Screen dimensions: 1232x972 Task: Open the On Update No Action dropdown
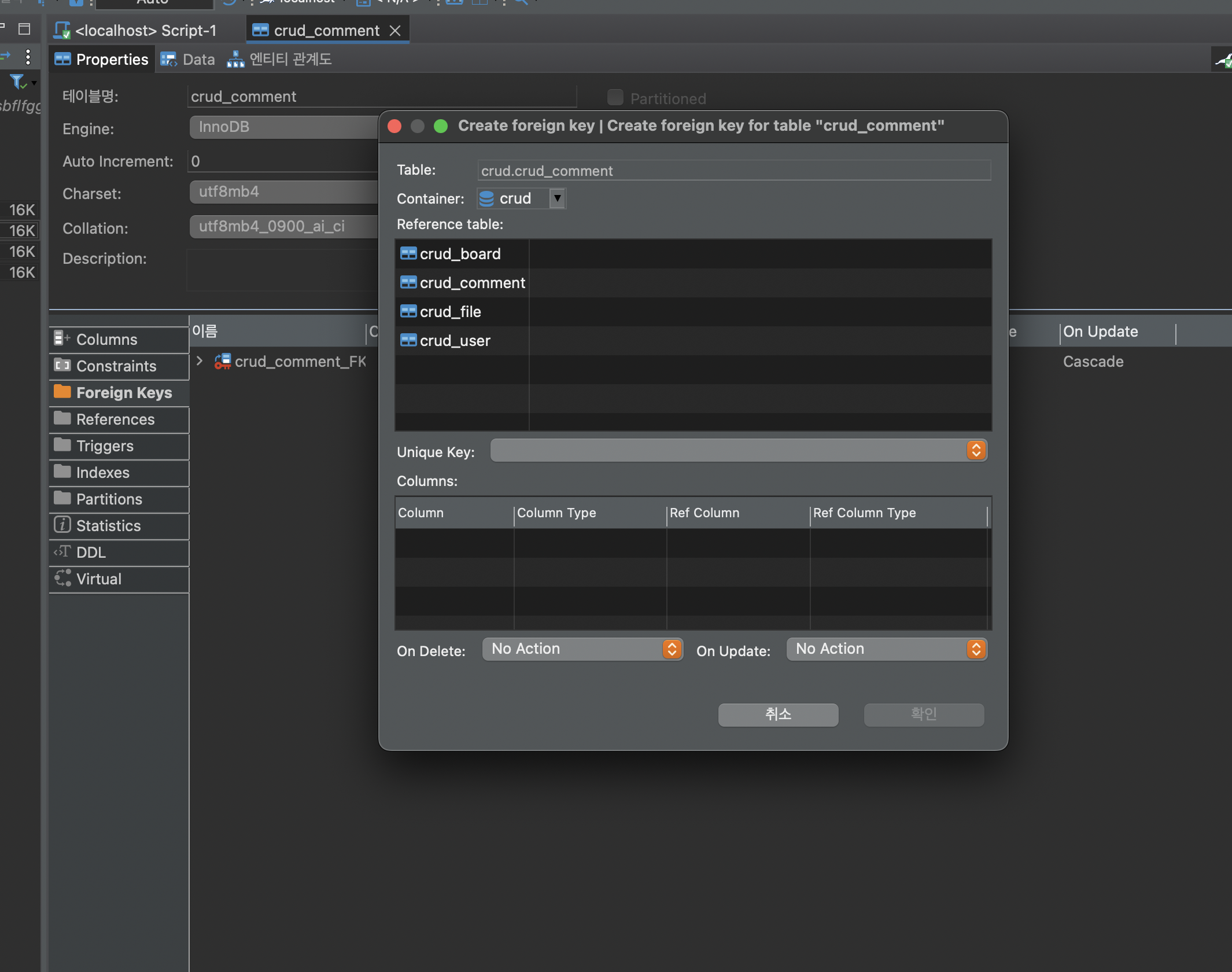[x=887, y=649]
